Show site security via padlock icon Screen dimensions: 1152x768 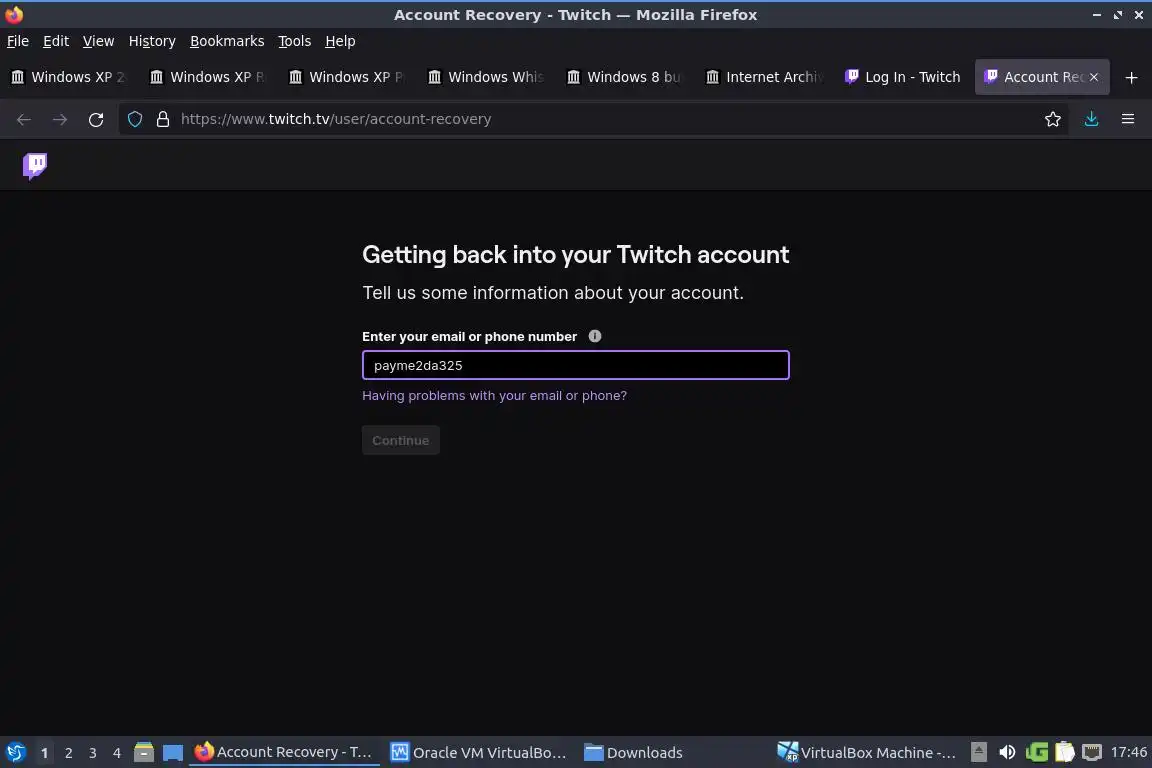point(163,119)
